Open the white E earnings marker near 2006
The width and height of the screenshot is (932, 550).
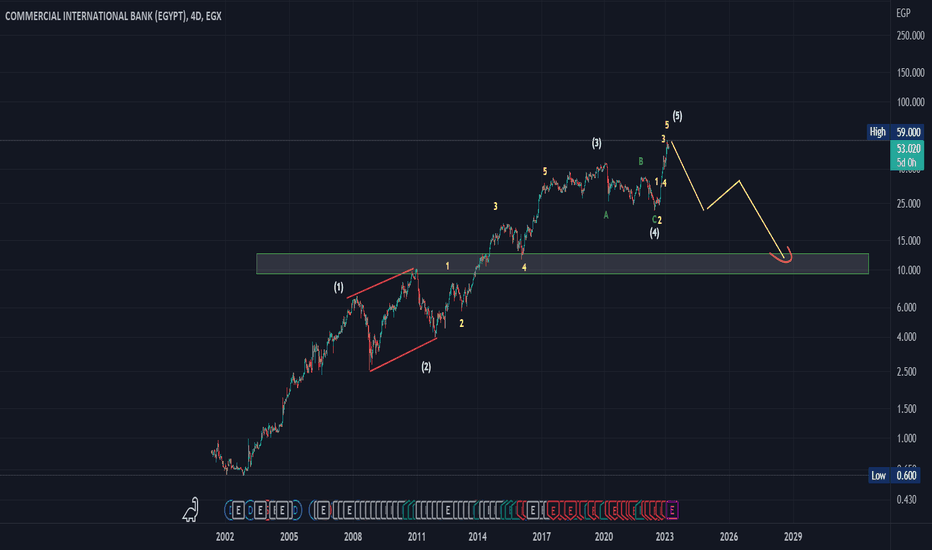(323, 510)
